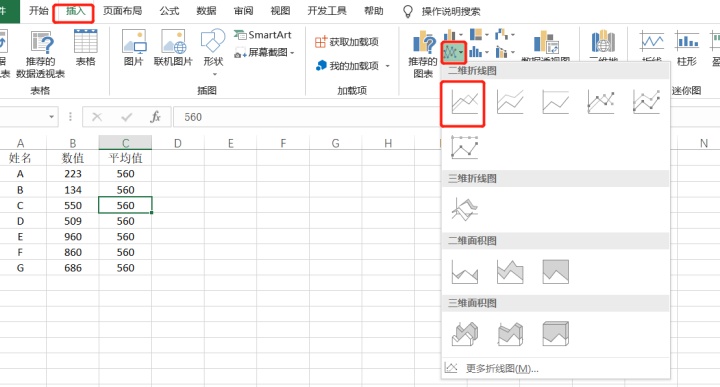Select the stacked line chart

tap(510, 102)
